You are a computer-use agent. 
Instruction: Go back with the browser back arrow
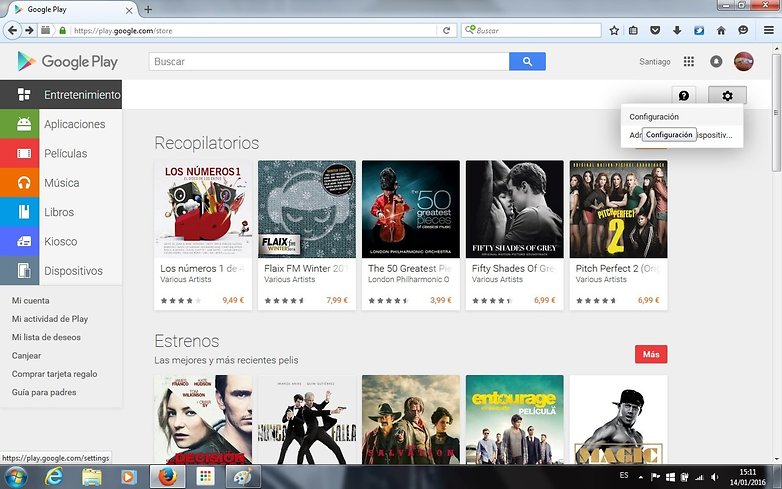[x=12, y=30]
